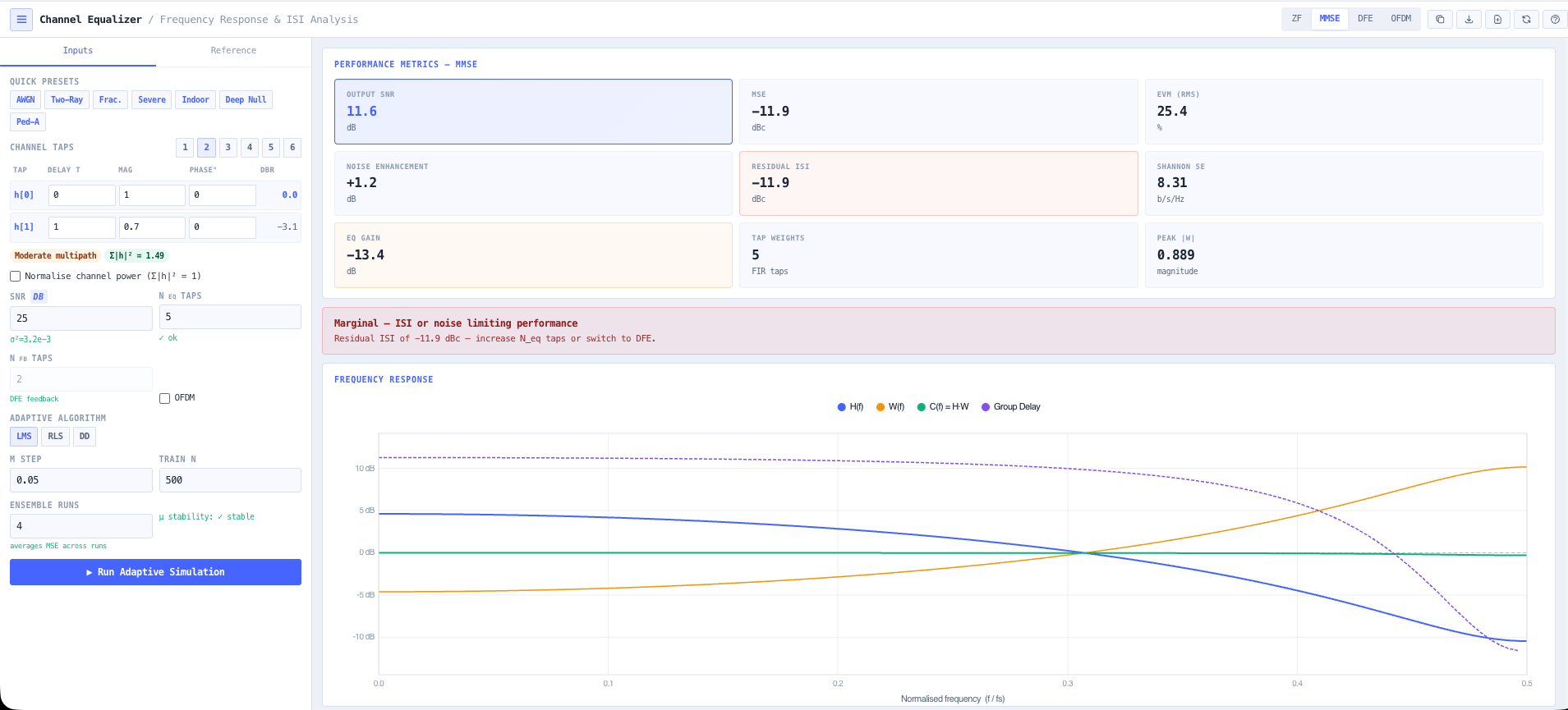Toggle the SNR dB unit badge
This screenshot has width=1568, height=710.
[39, 297]
